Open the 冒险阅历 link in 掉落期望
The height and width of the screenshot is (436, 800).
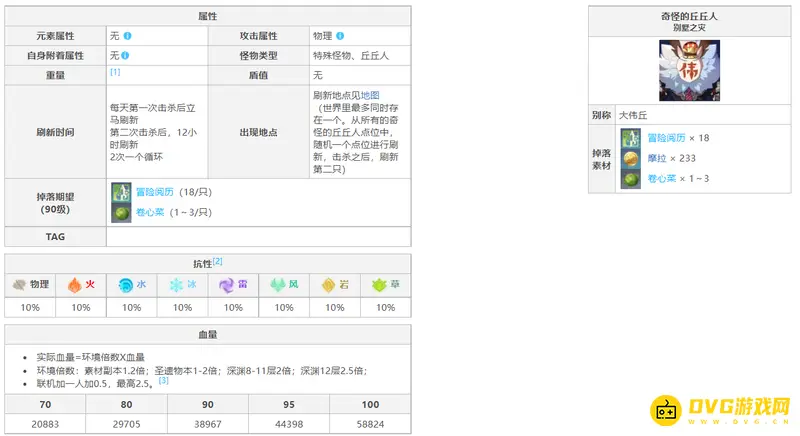[156, 192]
